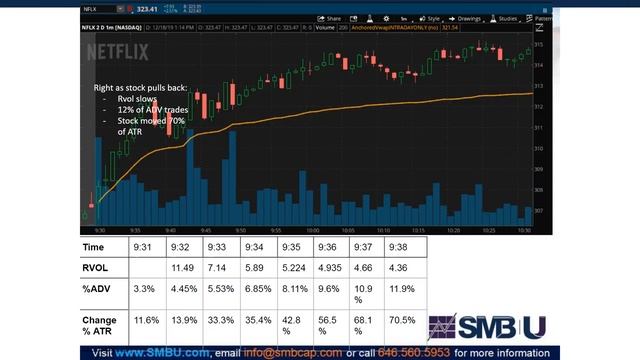Click the red clock icon beside symbol dropdown
Image resolution: width=640 pixels, height=360 pixels.
click(x=130, y=9)
